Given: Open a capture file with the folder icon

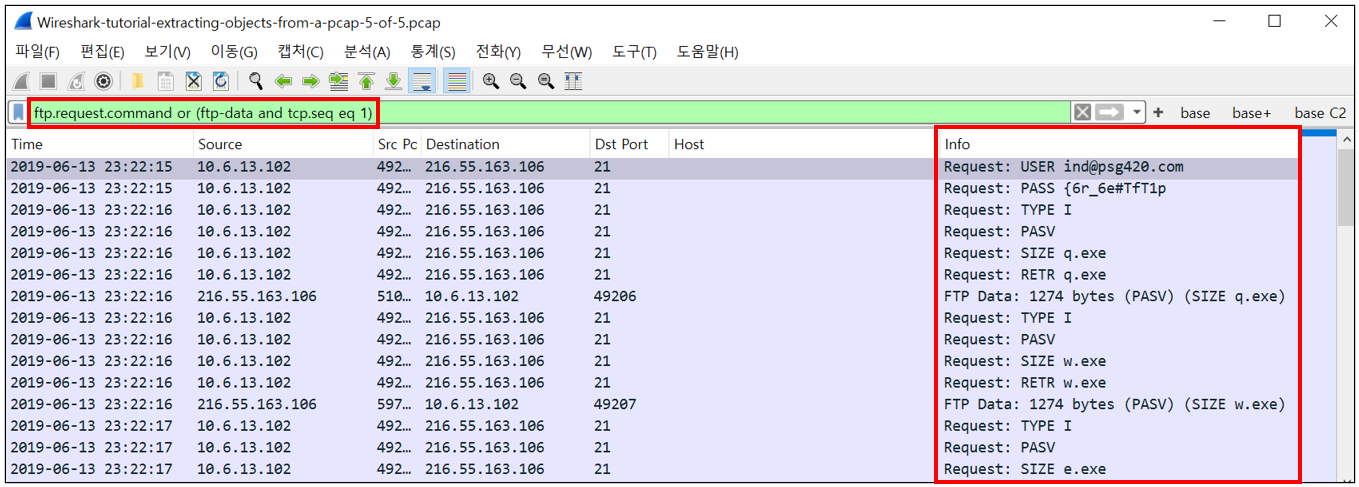Looking at the screenshot, I should 138,81.
